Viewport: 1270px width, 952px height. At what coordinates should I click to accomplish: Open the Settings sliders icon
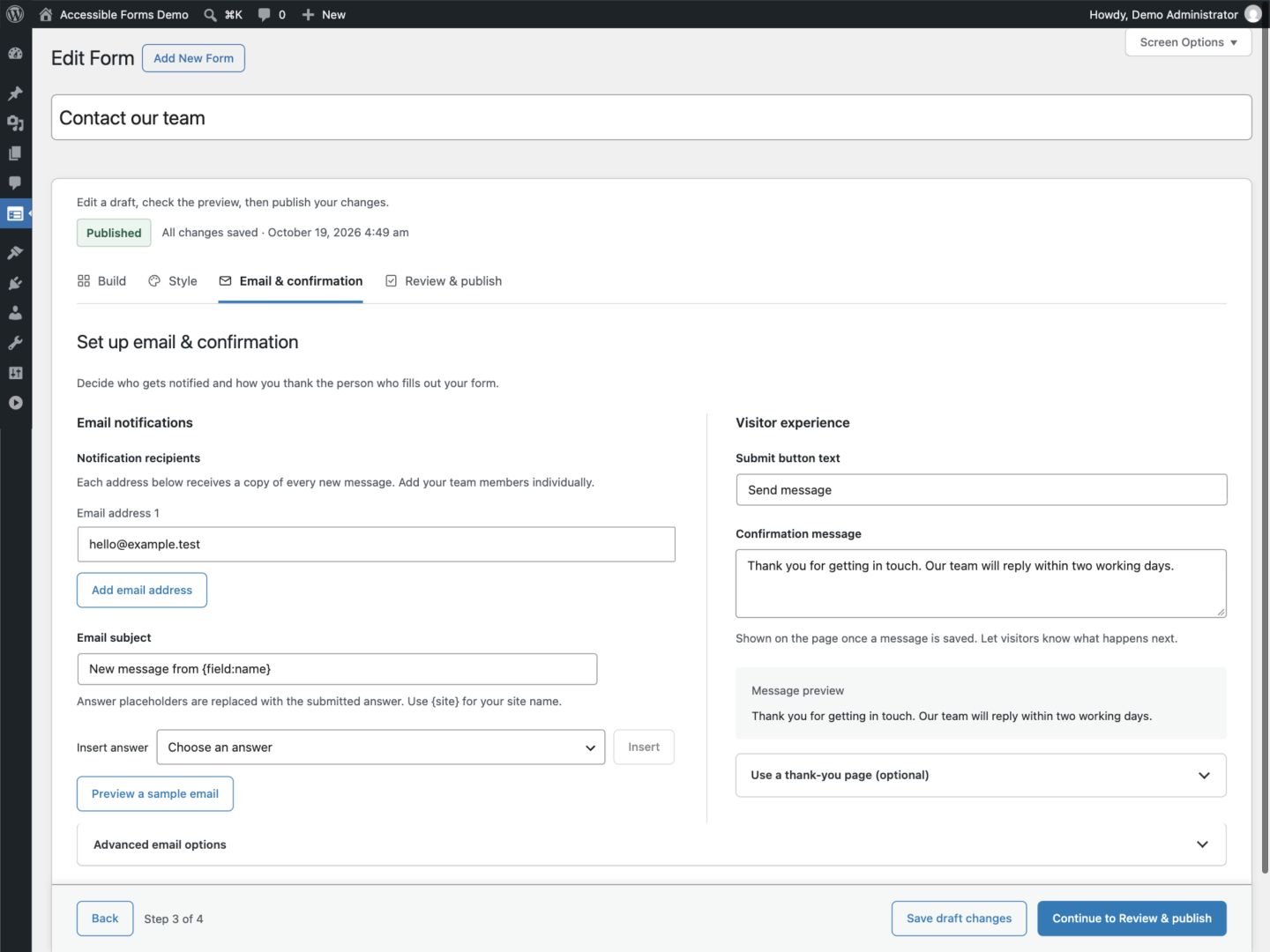15,373
